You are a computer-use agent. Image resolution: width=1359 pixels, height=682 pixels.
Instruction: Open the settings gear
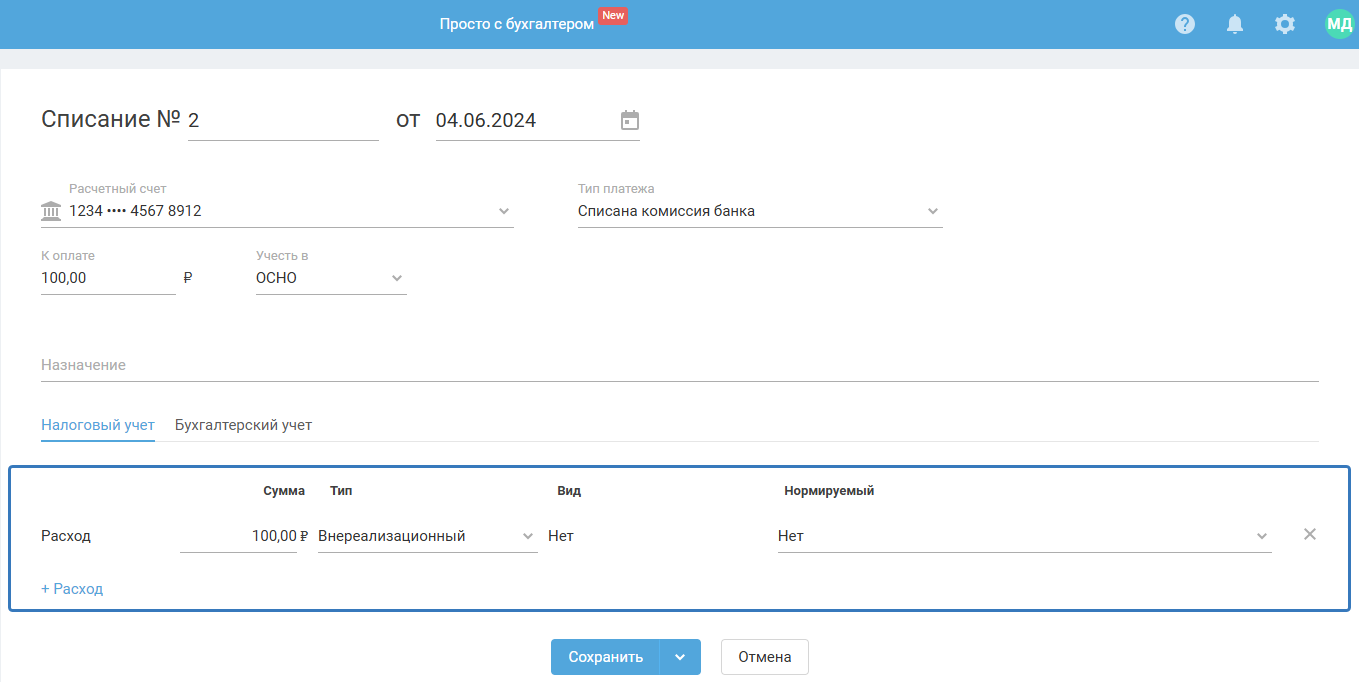(1285, 24)
